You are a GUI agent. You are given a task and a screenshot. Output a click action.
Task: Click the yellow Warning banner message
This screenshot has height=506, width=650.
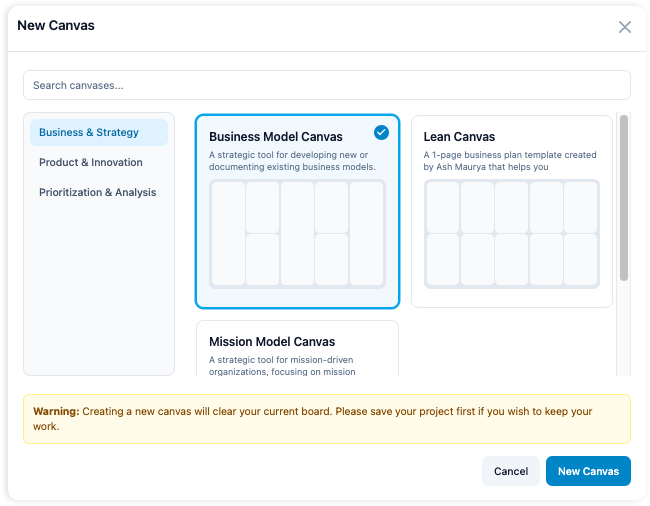[x=326, y=419]
